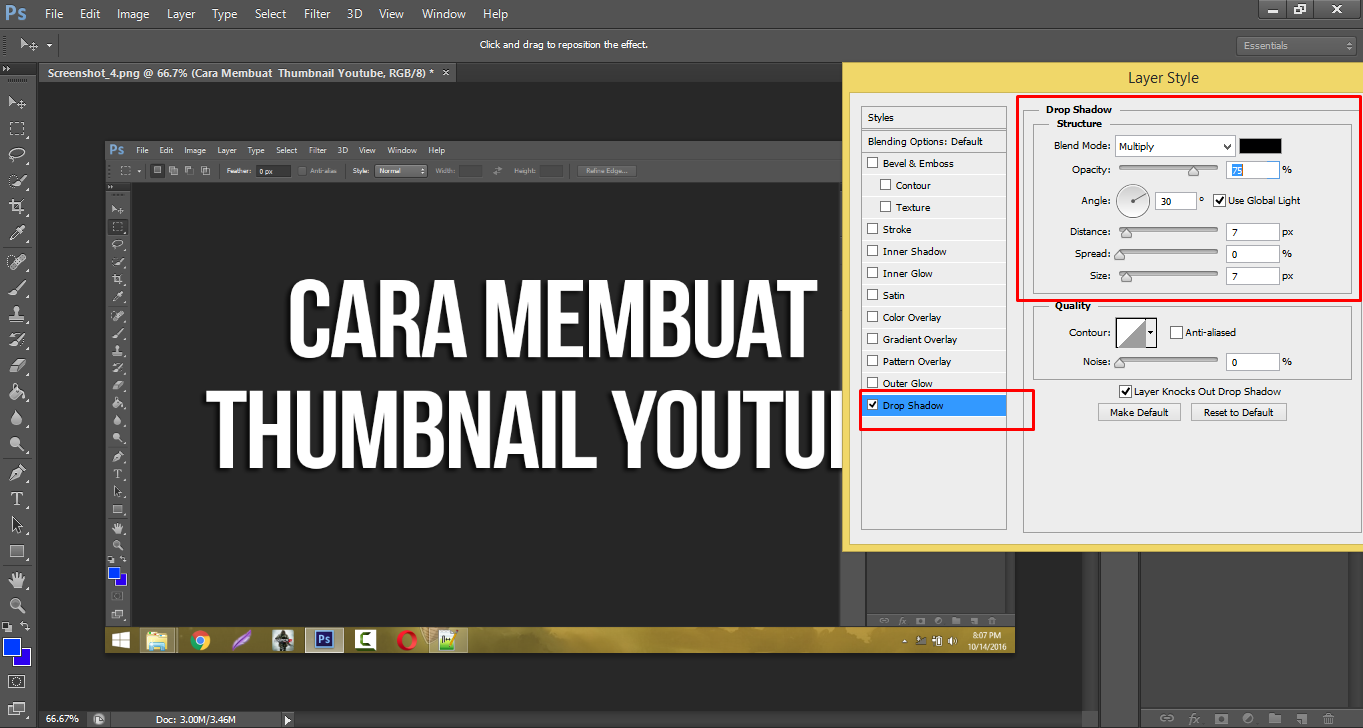Open Photoshop from the Windows taskbar
The width and height of the screenshot is (1363, 728).
pos(323,640)
